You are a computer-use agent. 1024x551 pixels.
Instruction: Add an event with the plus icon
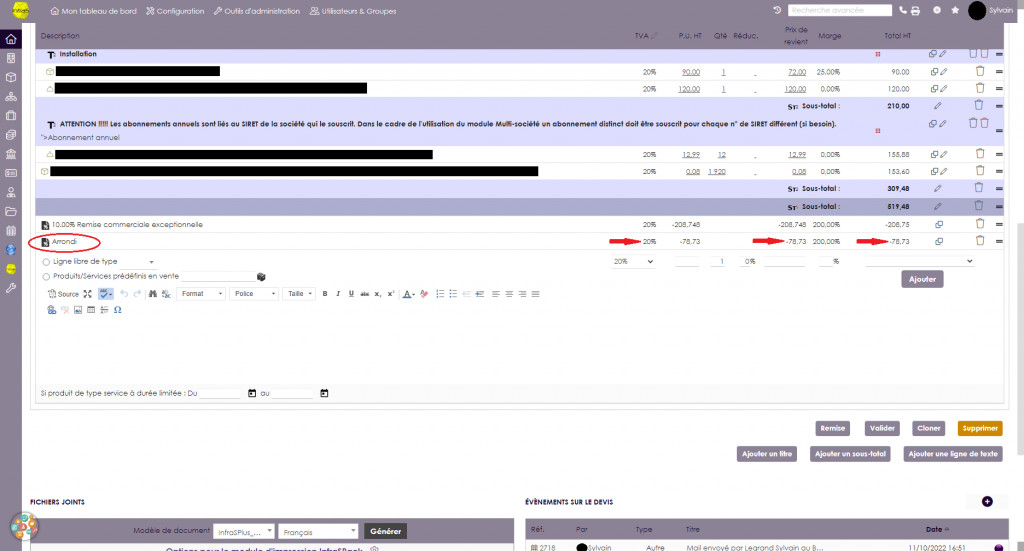987,501
